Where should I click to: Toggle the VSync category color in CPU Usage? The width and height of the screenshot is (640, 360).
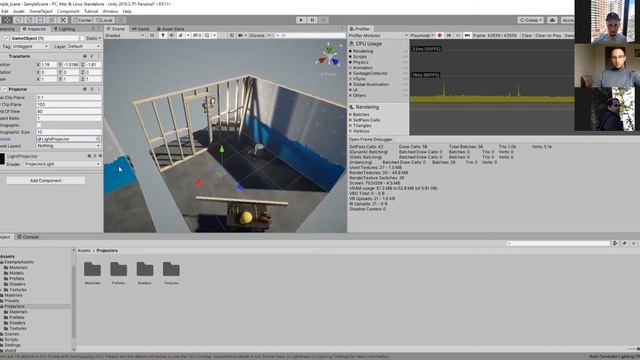tap(350, 79)
